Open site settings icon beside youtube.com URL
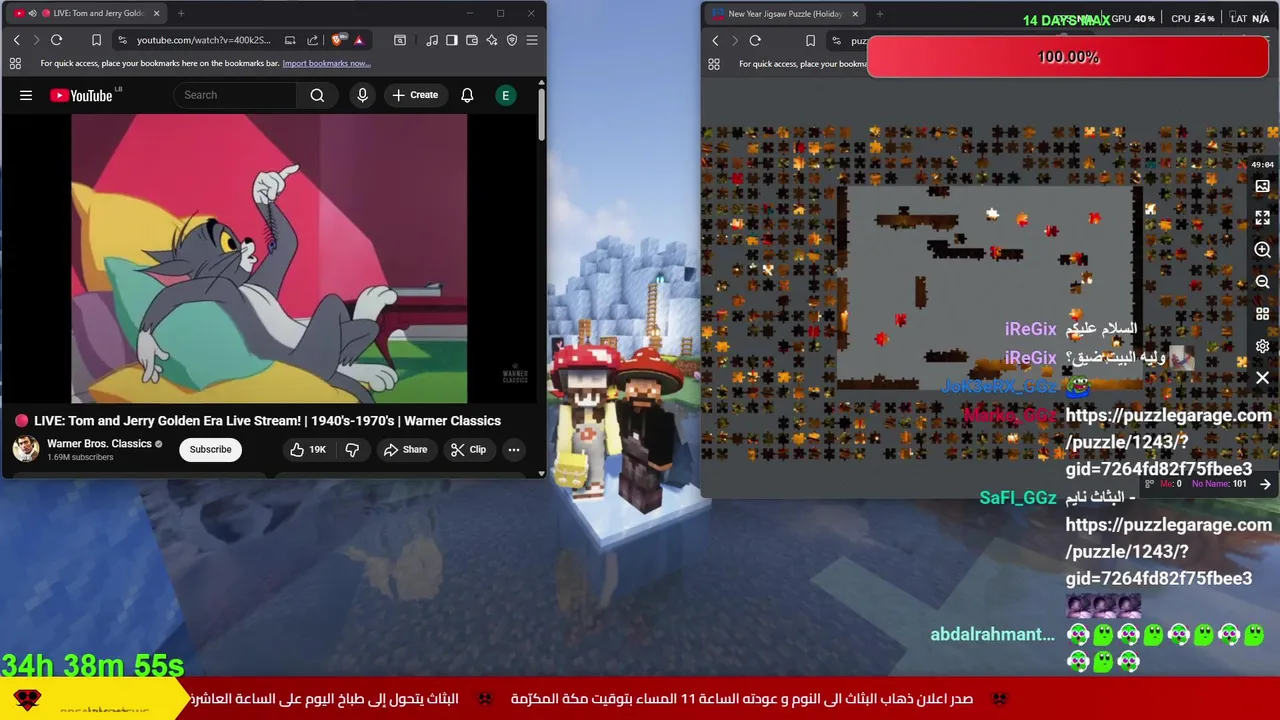Viewport: 1280px width, 720px height. coord(122,40)
